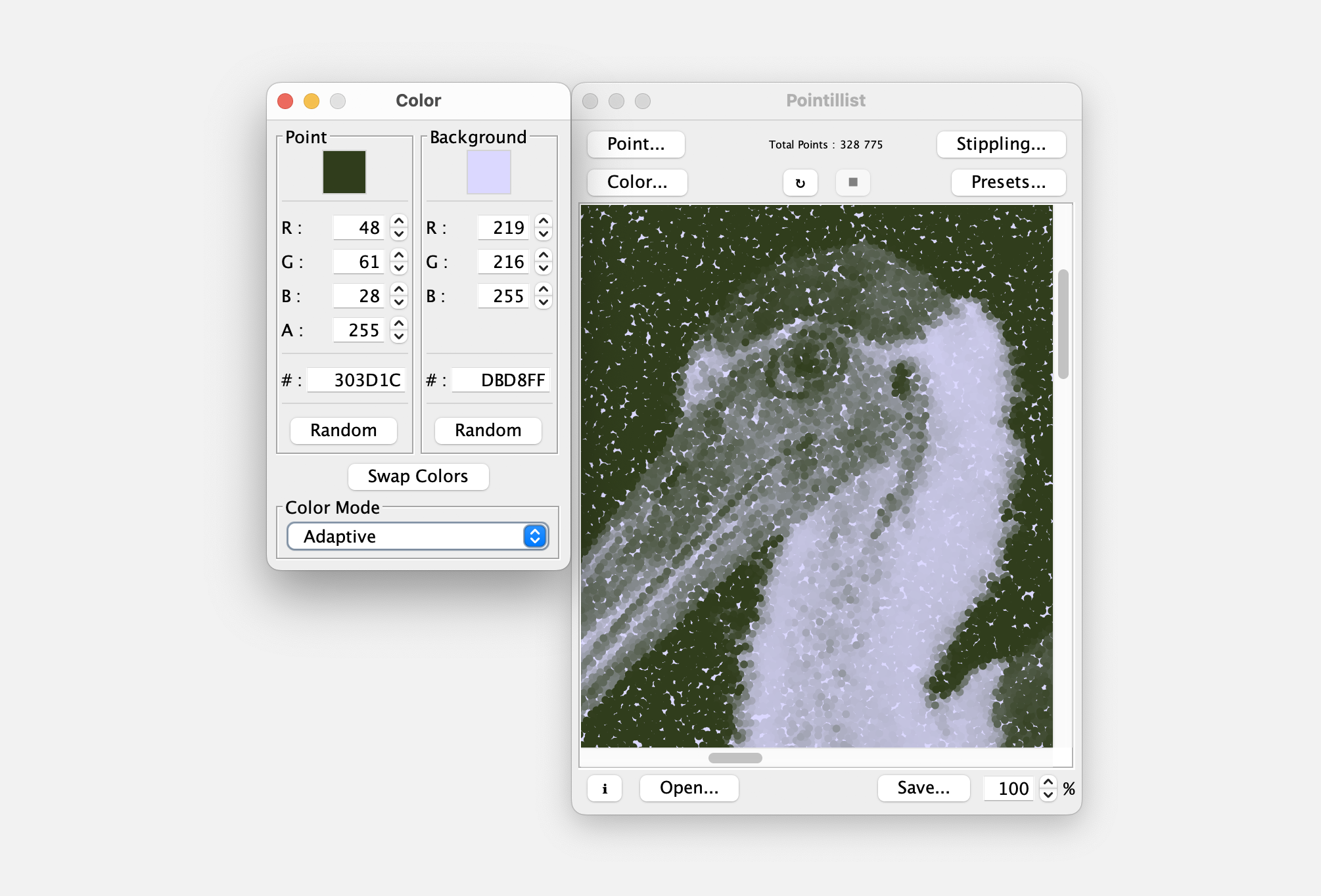Randomize the Point color

[x=344, y=431]
